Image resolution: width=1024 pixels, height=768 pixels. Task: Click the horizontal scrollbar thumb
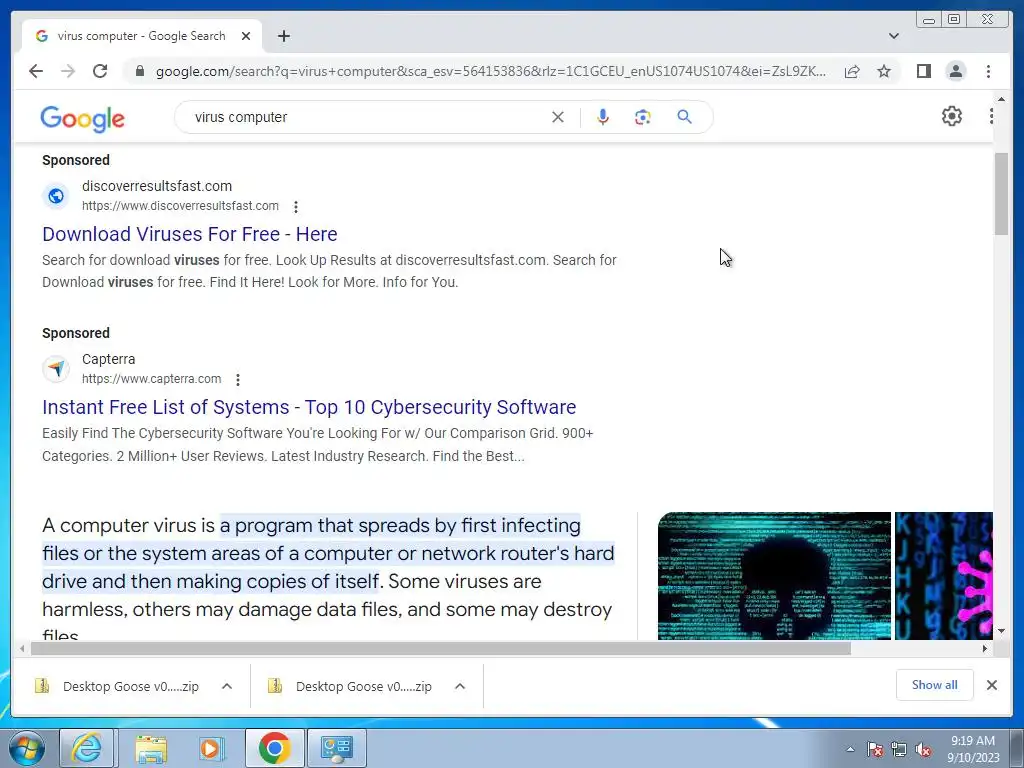pyautogui.click(x=441, y=648)
